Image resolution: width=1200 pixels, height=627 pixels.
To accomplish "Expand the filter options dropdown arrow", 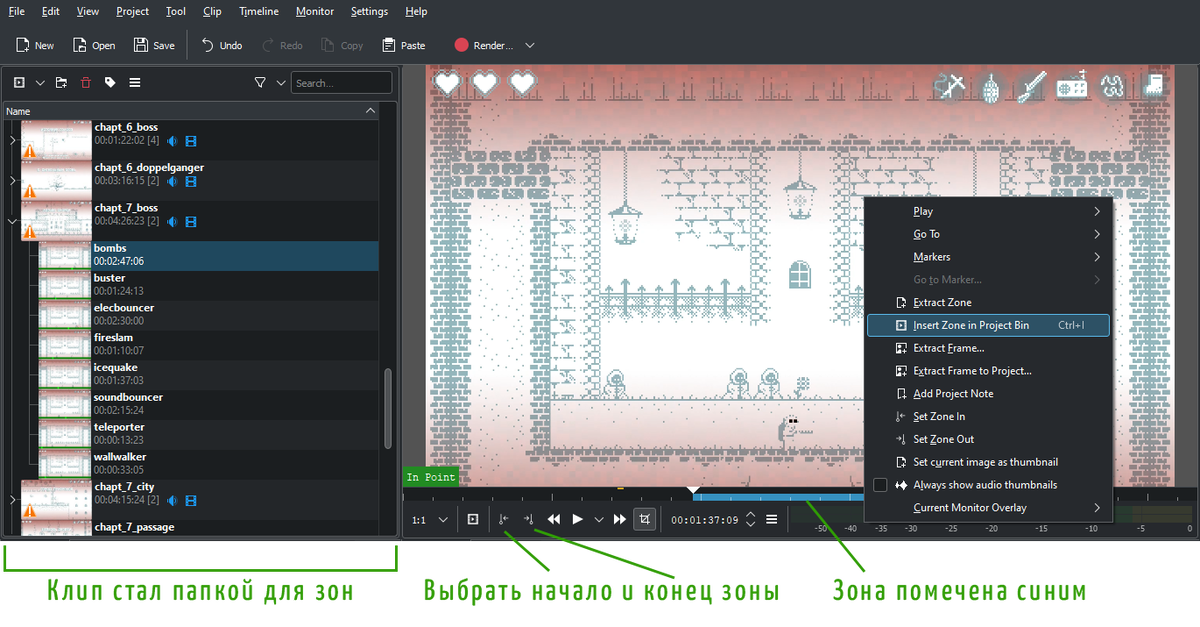I will click(x=281, y=83).
